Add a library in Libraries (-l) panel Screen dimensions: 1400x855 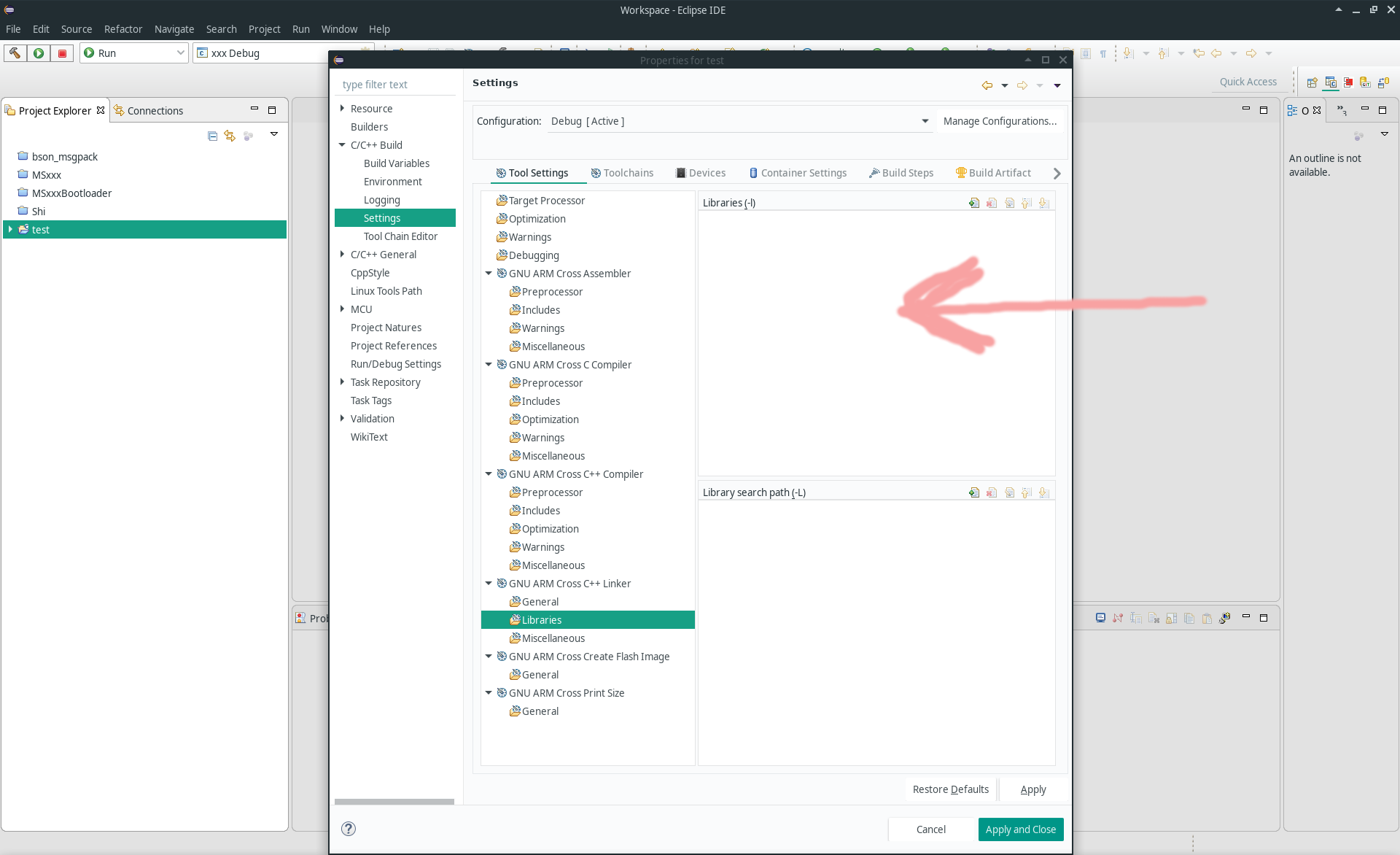pyautogui.click(x=973, y=203)
